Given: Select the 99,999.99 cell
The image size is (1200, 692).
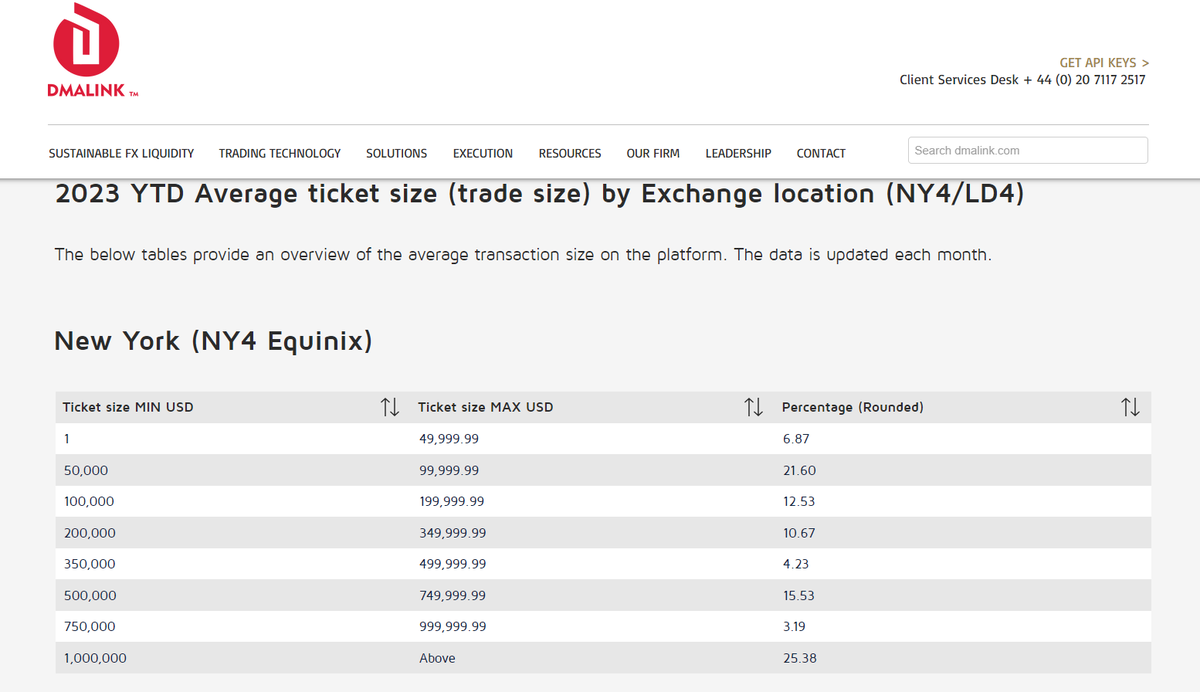Looking at the screenshot, I should (592, 470).
